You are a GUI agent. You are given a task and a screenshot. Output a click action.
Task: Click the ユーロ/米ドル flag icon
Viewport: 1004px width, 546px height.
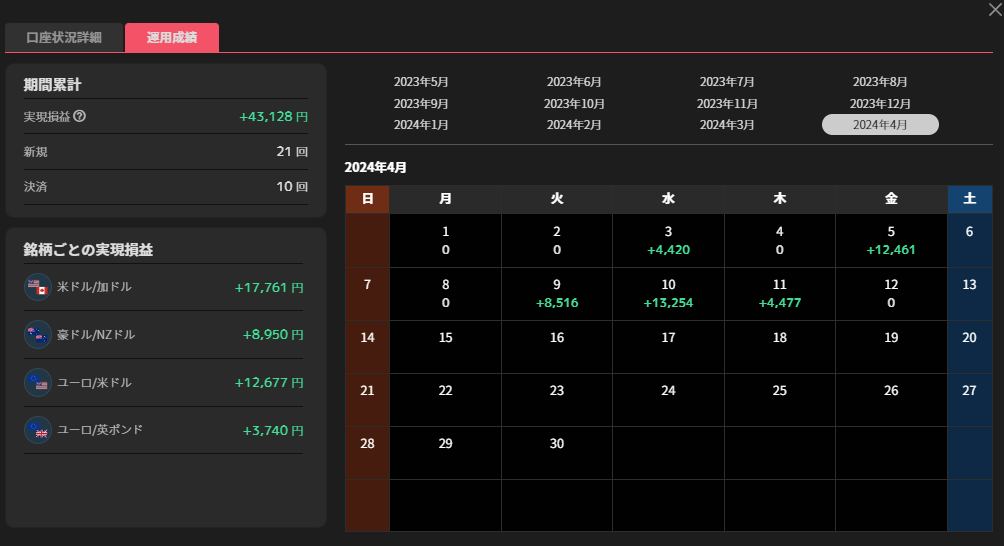[38, 382]
